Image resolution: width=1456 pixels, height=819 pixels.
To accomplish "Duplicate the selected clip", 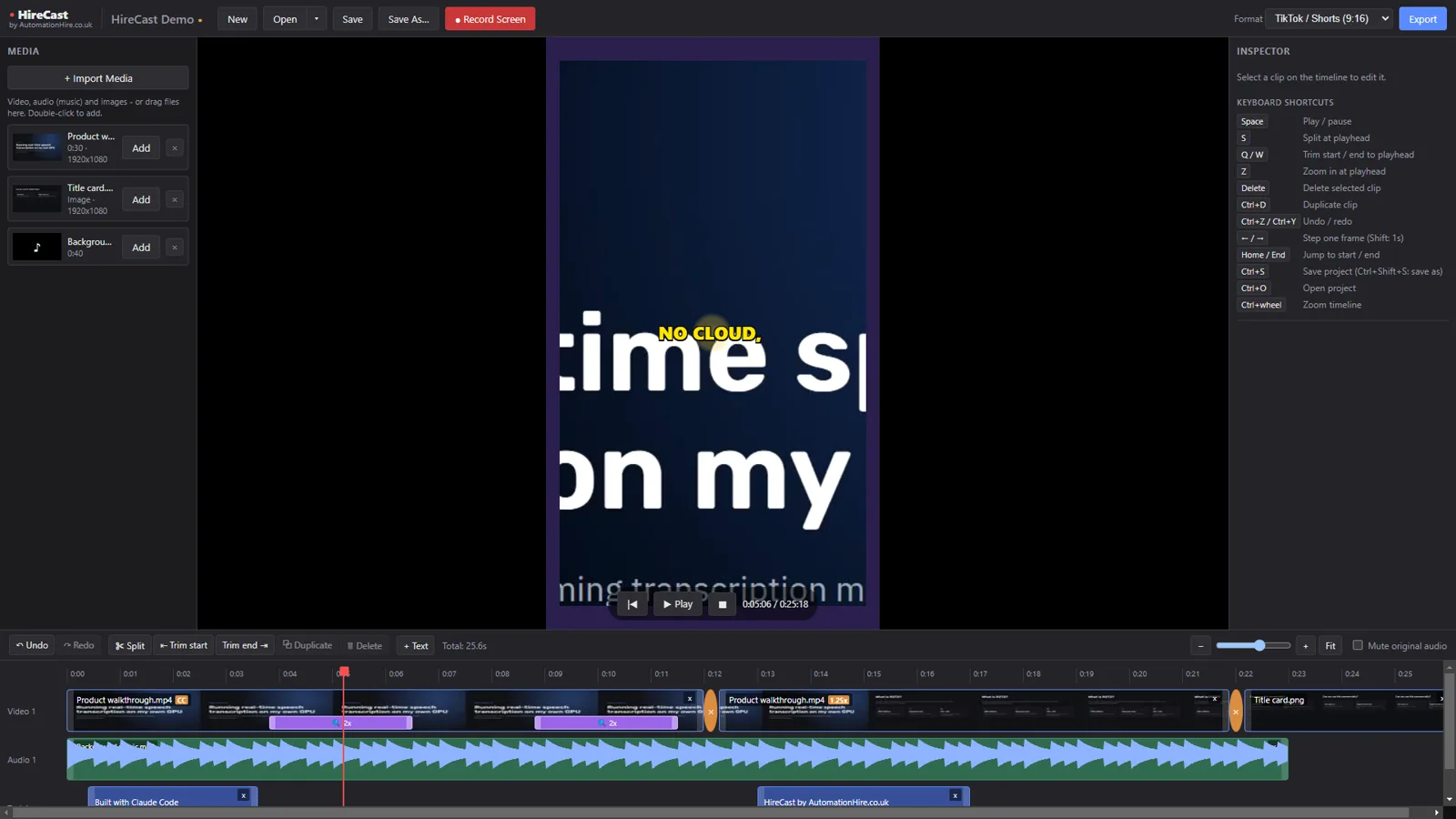I will click(308, 646).
